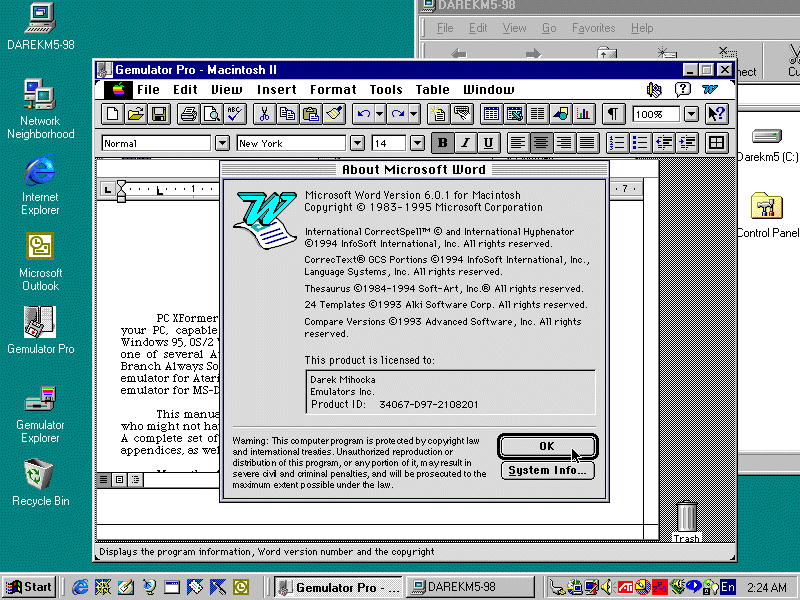The image size is (800, 600).
Task: Select the Format Painter brush icon
Action: (x=334, y=114)
